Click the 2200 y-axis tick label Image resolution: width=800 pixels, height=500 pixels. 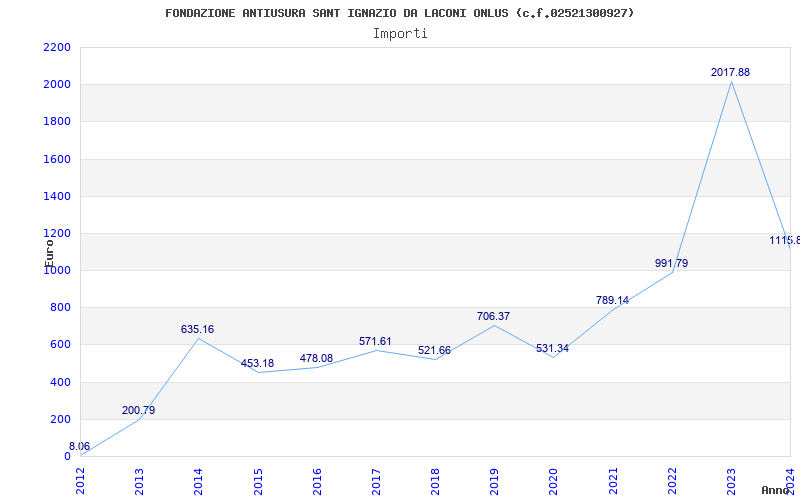coord(57,48)
